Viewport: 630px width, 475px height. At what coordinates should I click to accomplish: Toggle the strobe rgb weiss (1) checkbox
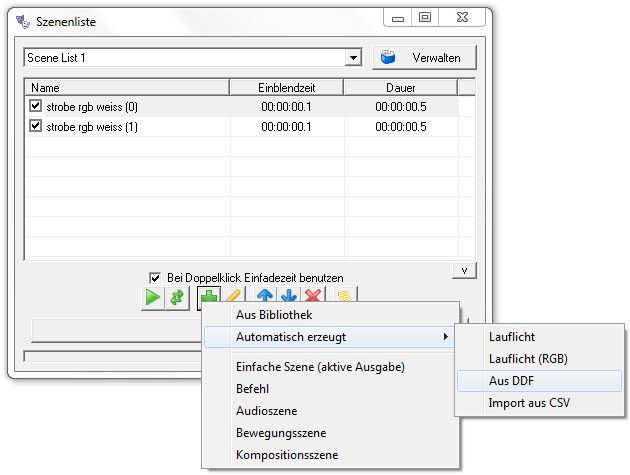(36, 127)
